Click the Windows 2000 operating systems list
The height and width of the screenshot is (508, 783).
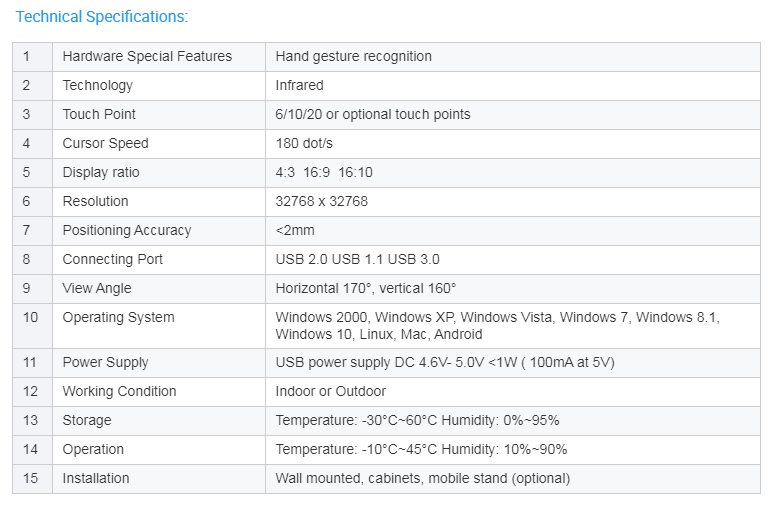[497, 326]
